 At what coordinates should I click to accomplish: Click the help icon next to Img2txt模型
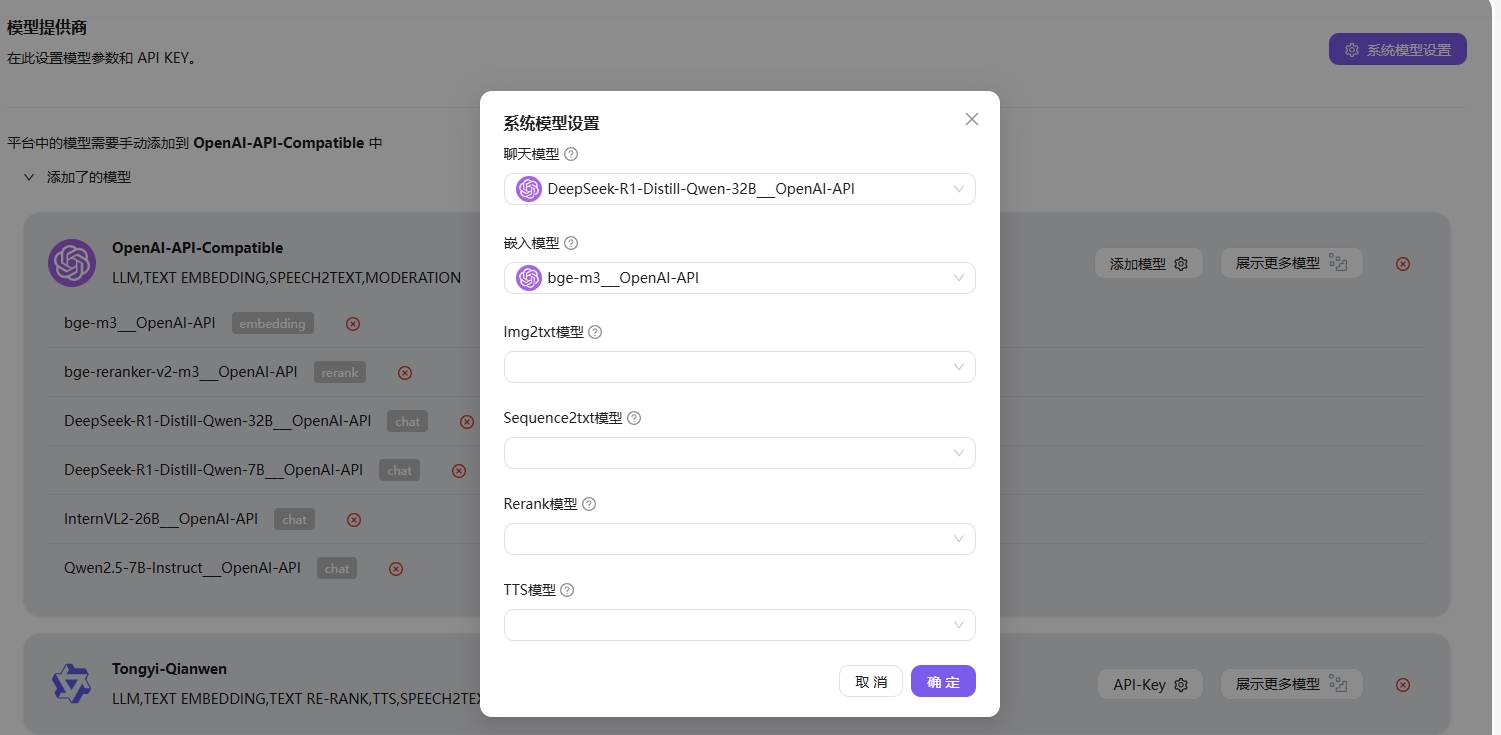[x=595, y=332]
